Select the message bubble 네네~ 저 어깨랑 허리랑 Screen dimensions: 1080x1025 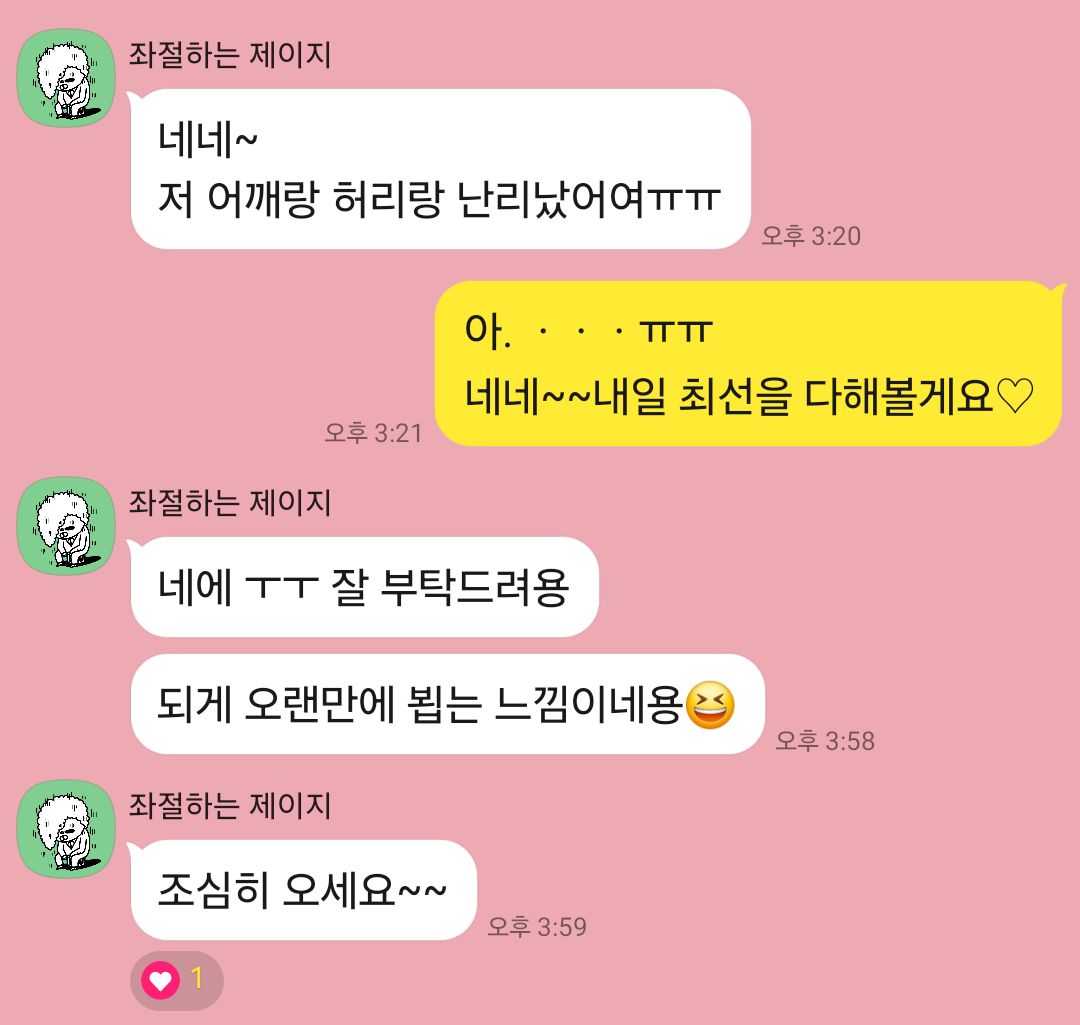(x=441, y=169)
